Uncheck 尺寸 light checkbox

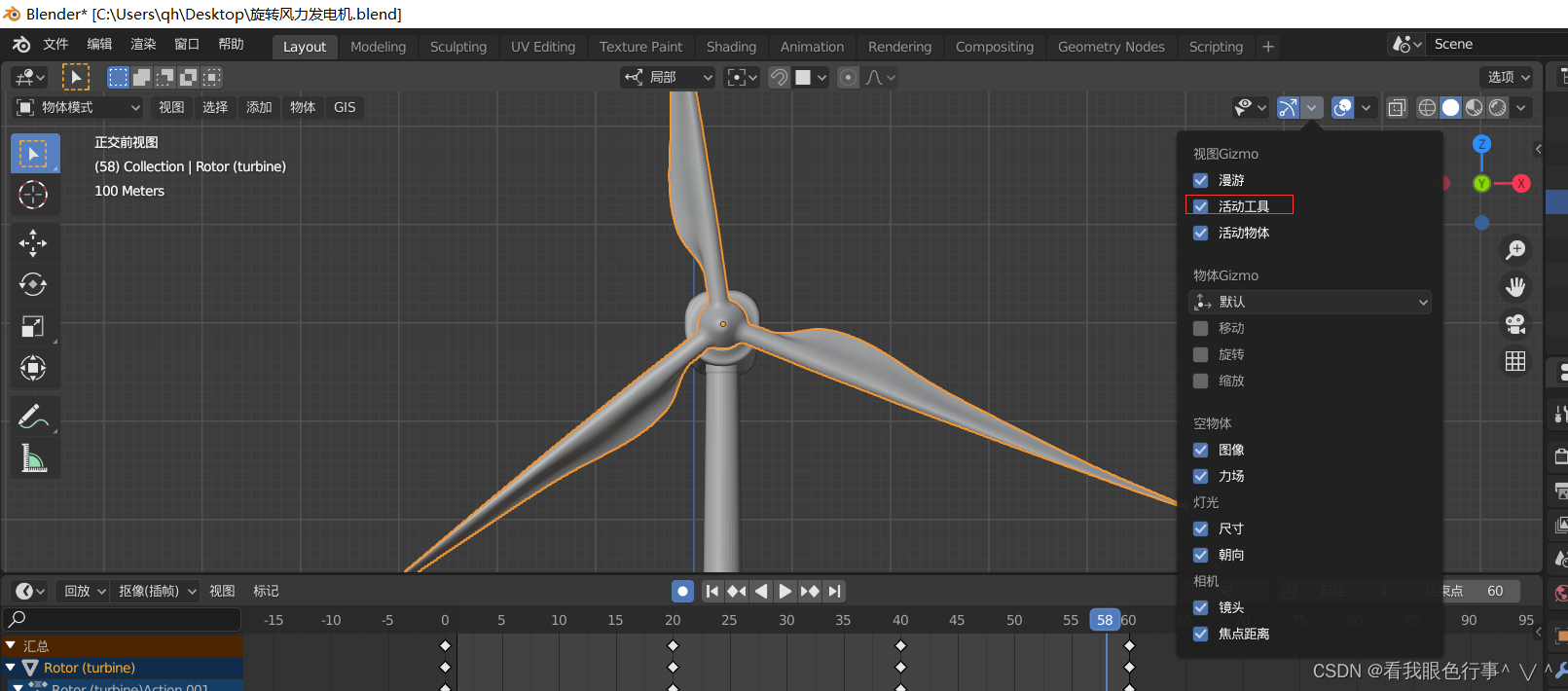pyautogui.click(x=1201, y=528)
